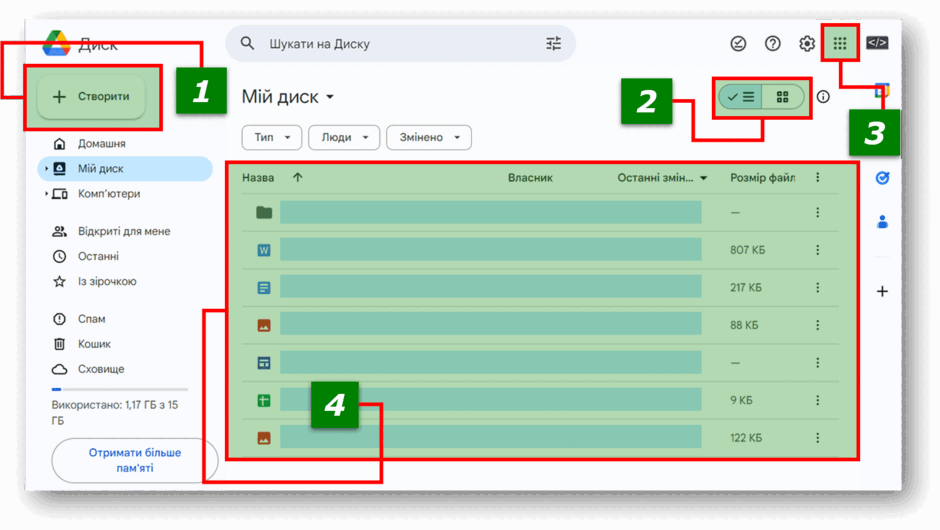
Task: Open the Тип filter dropdown
Action: point(272,137)
